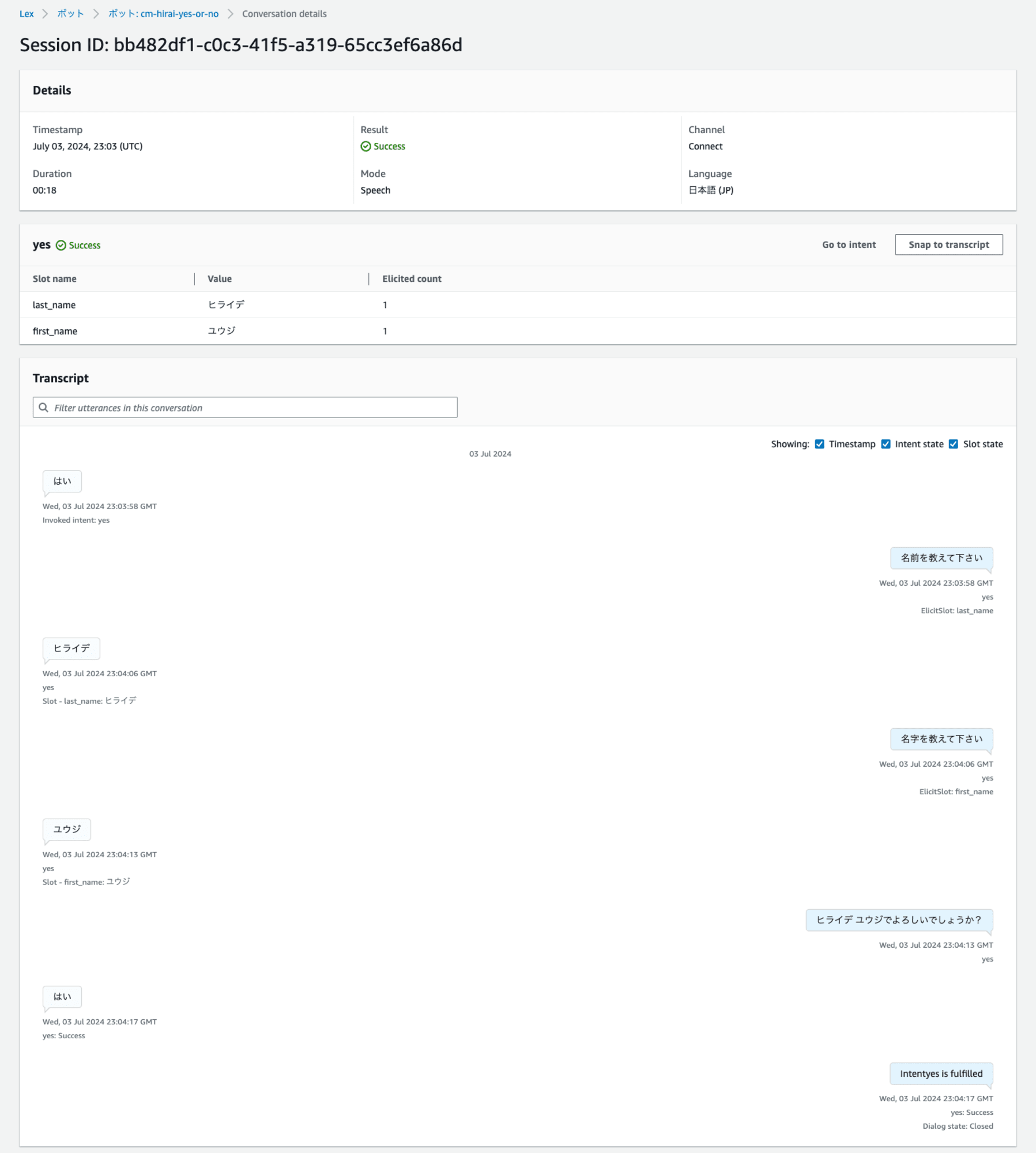Click the search magnifier icon in filter box
This screenshot has width=1036, height=1153.
pos(44,408)
